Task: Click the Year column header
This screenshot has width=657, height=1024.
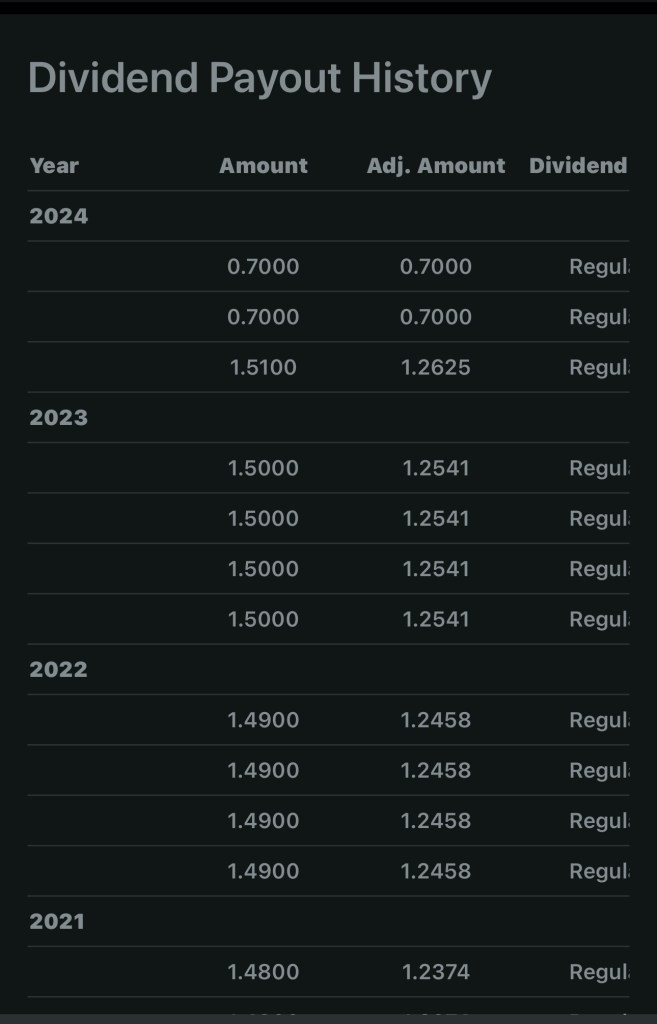Action: pos(54,166)
